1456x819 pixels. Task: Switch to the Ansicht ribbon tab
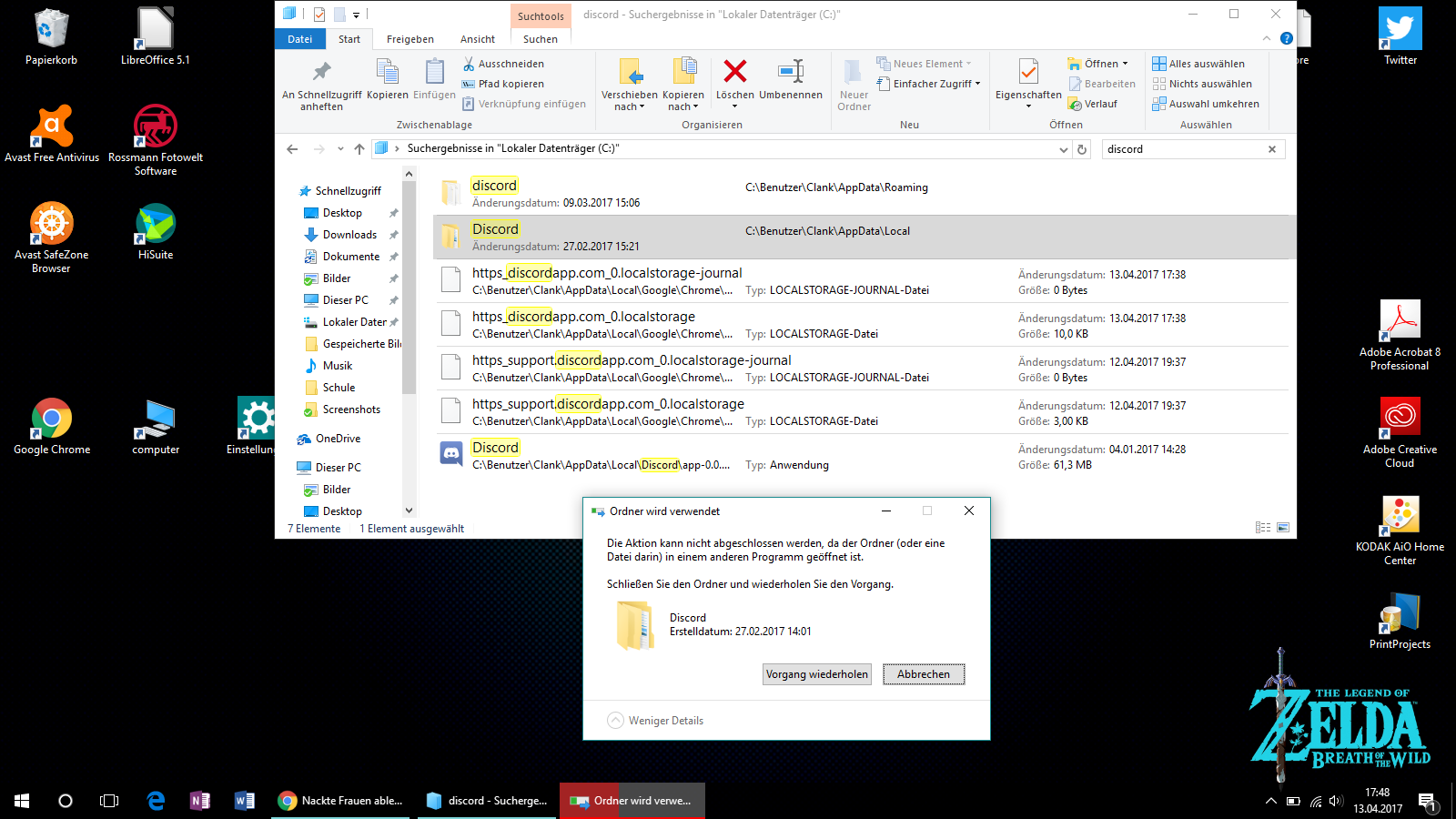(x=477, y=39)
